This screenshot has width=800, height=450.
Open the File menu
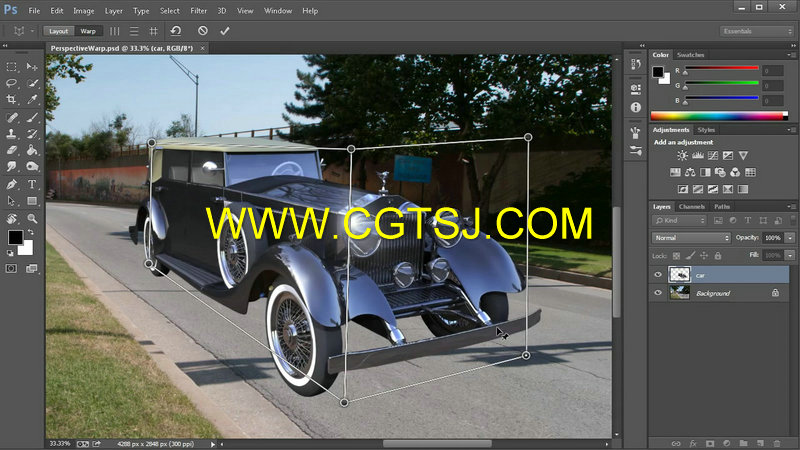pyautogui.click(x=34, y=11)
